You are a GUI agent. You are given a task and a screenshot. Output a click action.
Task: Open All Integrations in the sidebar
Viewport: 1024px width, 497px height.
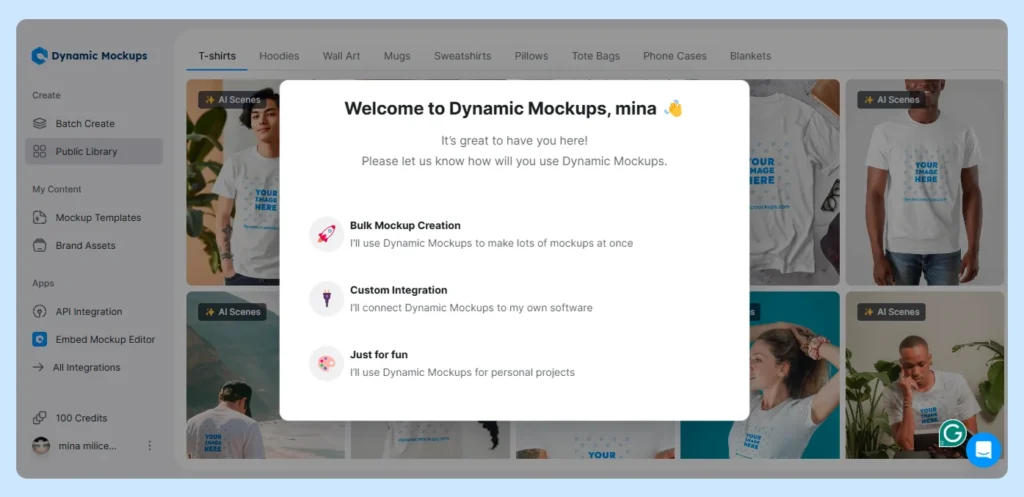[94, 367]
